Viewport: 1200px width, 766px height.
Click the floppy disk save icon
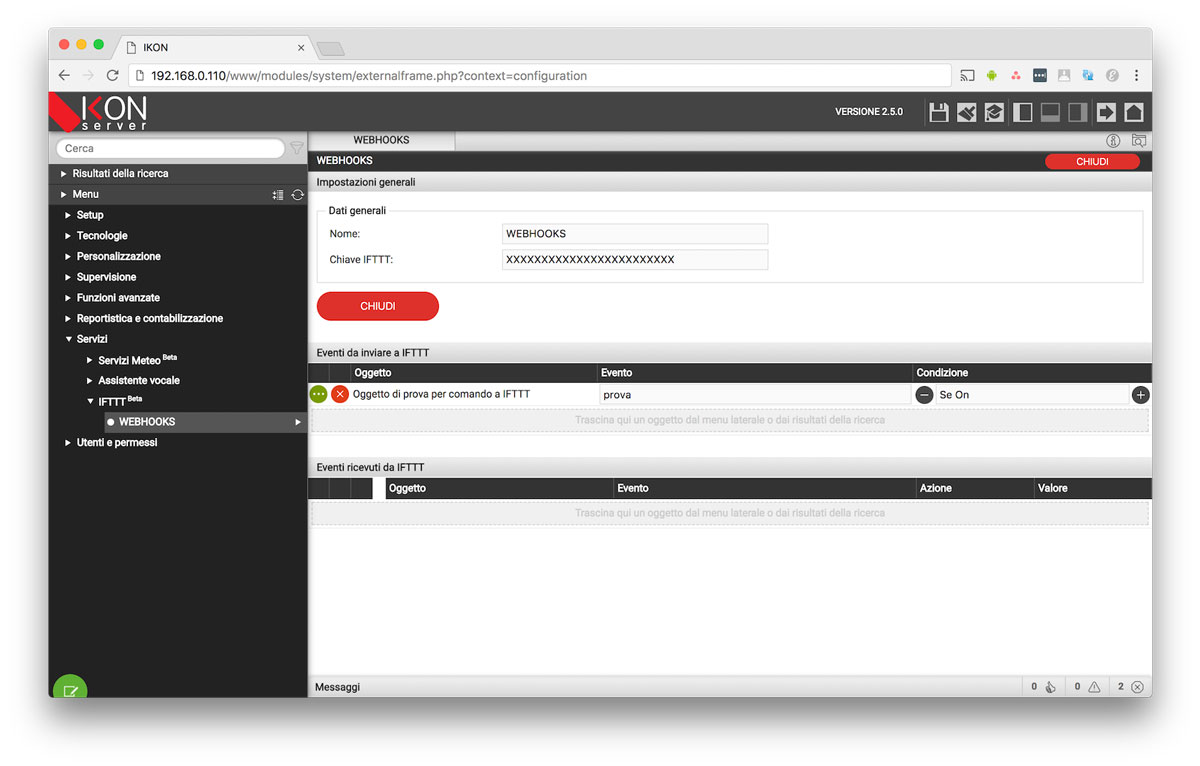tap(939, 112)
